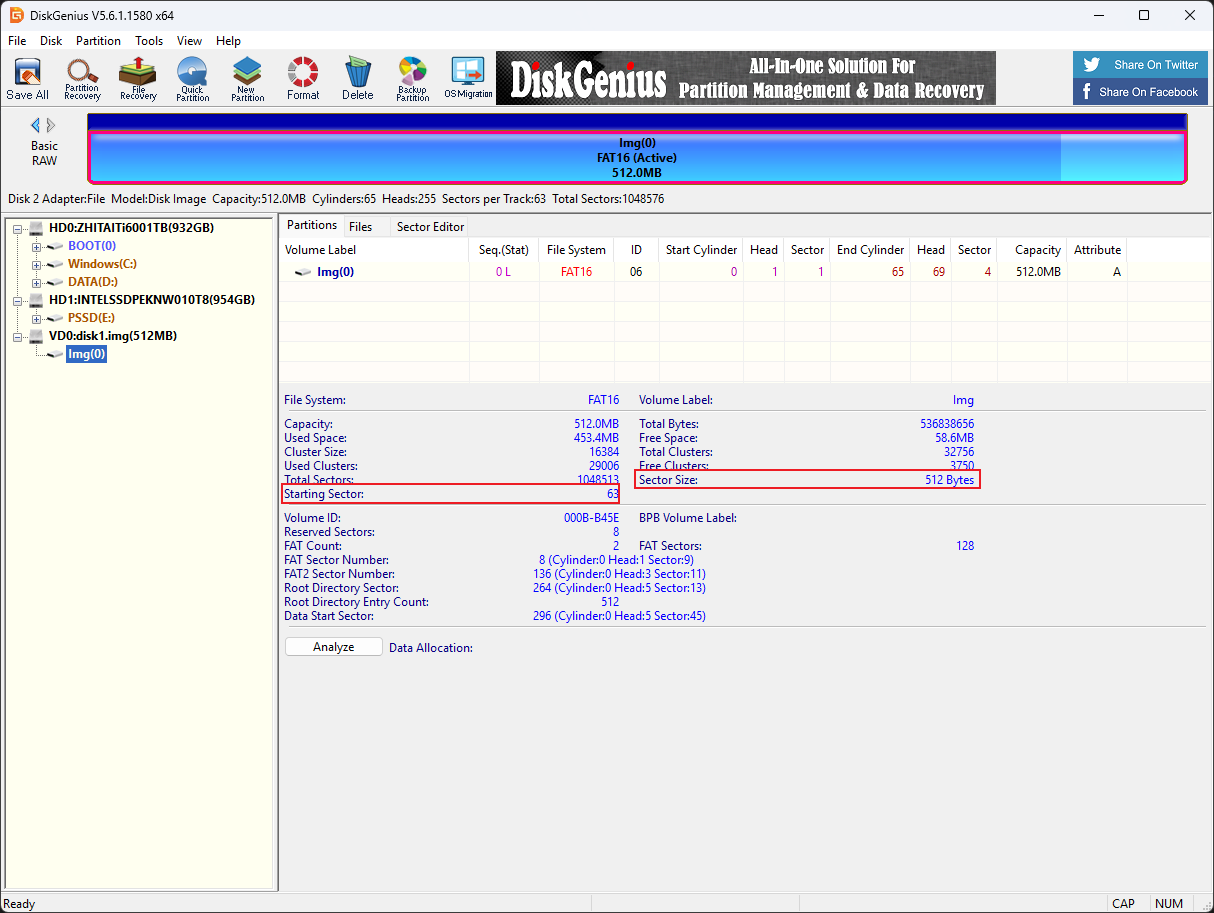Select HD0:ZHITAITi6001TB disk in tree
This screenshot has height=913, width=1214.
pyautogui.click(x=131, y=228)
